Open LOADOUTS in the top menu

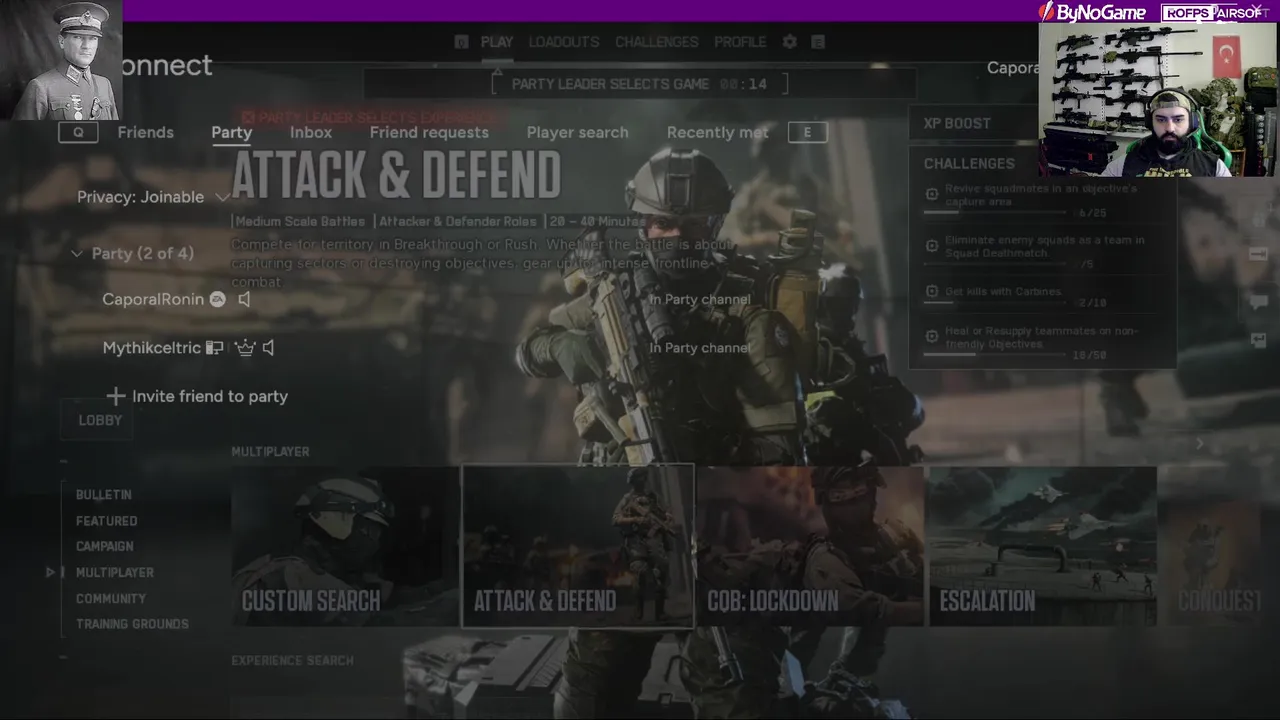(564, 42)
